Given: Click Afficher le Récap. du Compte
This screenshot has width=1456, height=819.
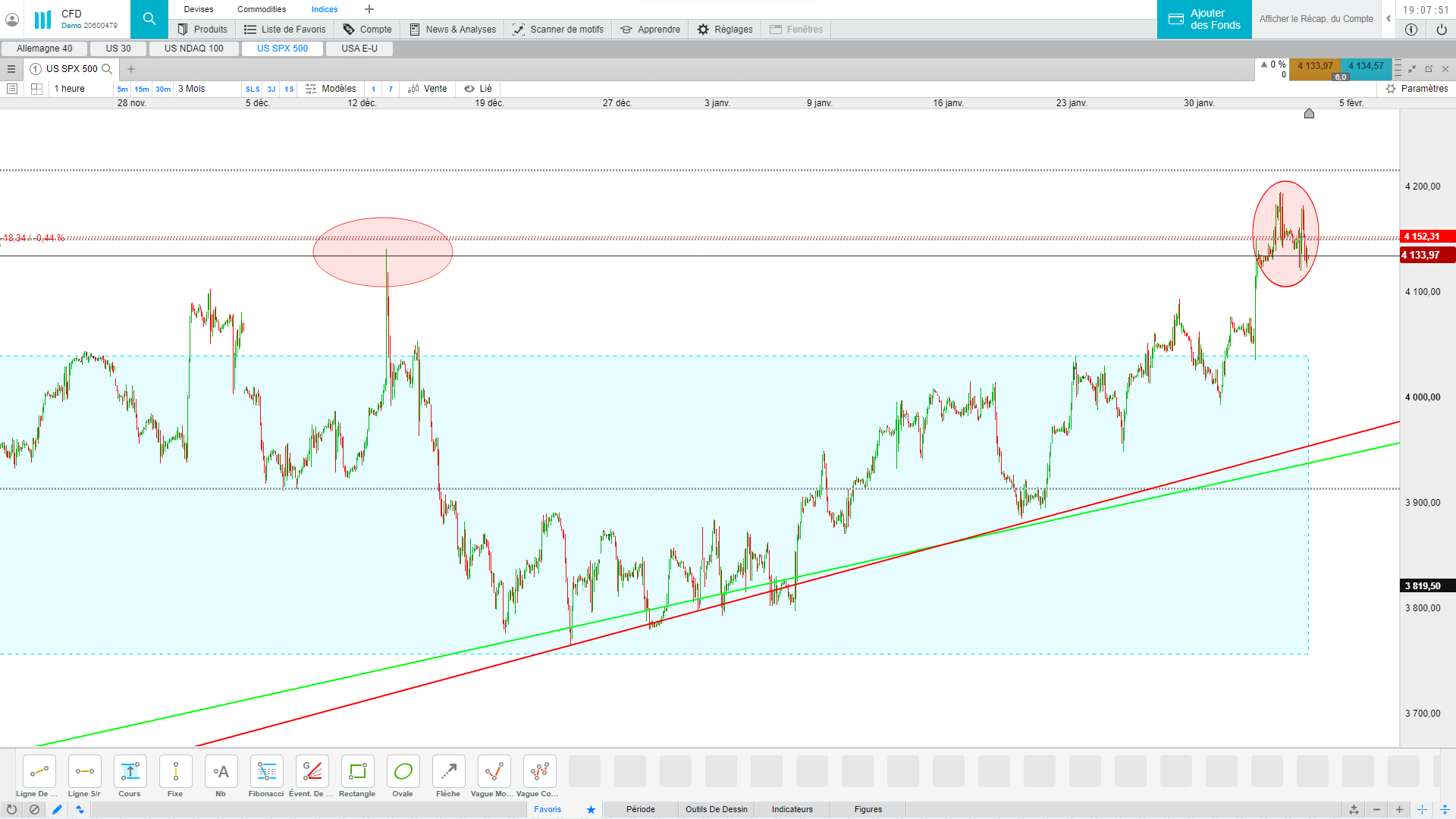Looking at the screenshot, I should (x=1316, y=19).
